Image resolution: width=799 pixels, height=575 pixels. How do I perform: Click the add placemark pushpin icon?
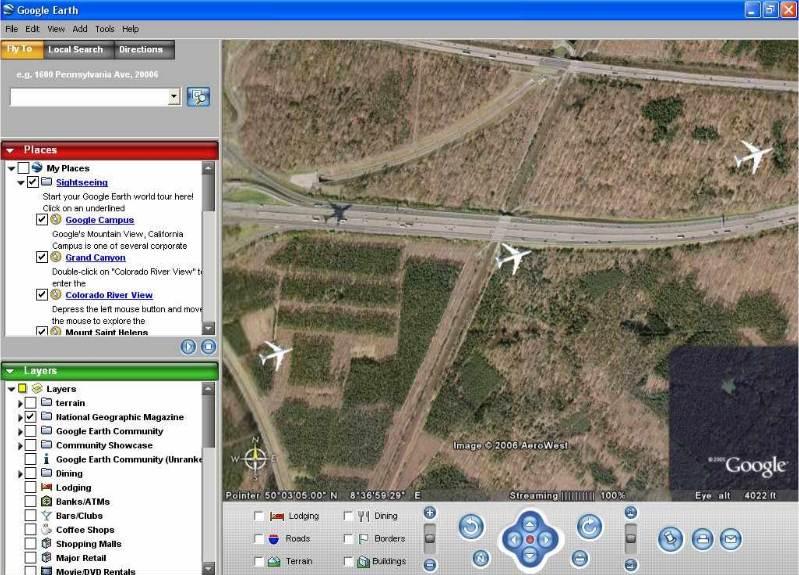(x=670, y=539)
